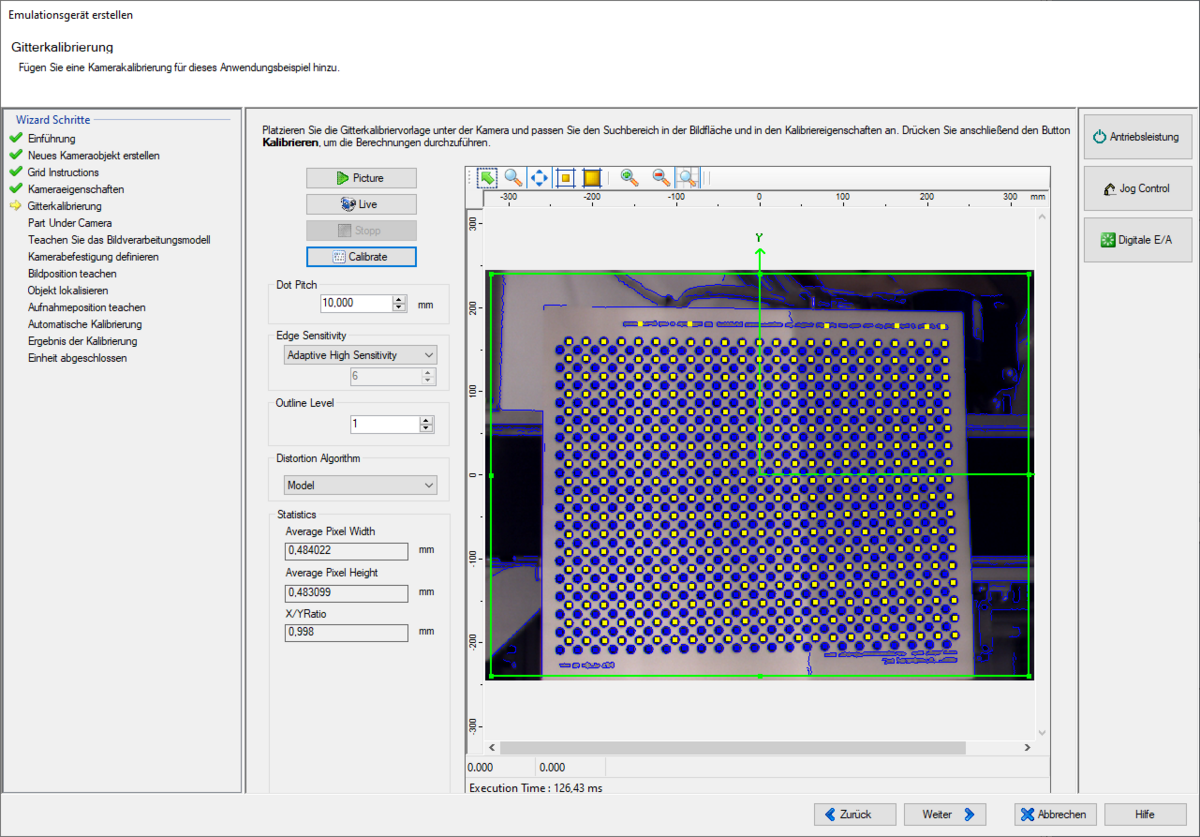Image resolution: width=1200 pixels, height=837 pixels.
Task: Activate the pan tool with blue arrows
Action: 539,178
